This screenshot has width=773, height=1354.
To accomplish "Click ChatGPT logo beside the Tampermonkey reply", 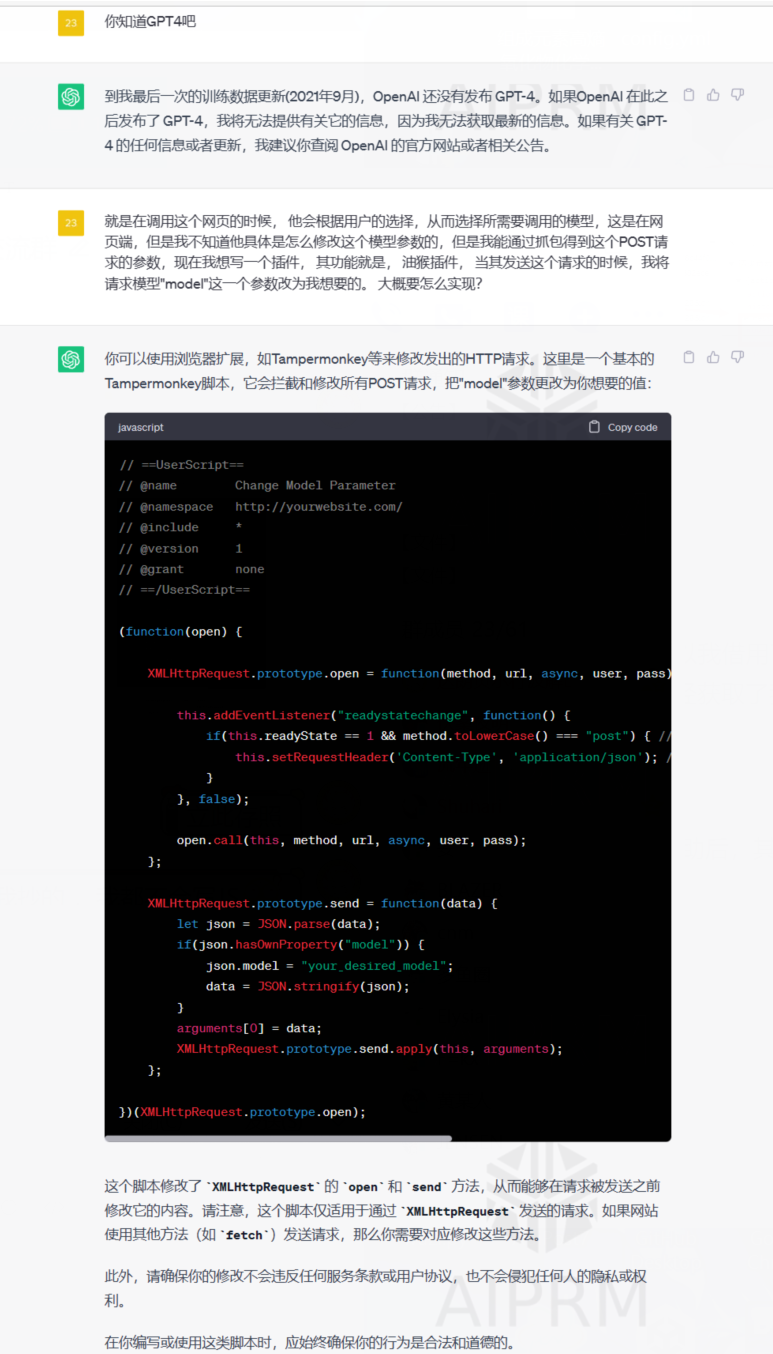I will pyautogui.click(x=70, y=359).
